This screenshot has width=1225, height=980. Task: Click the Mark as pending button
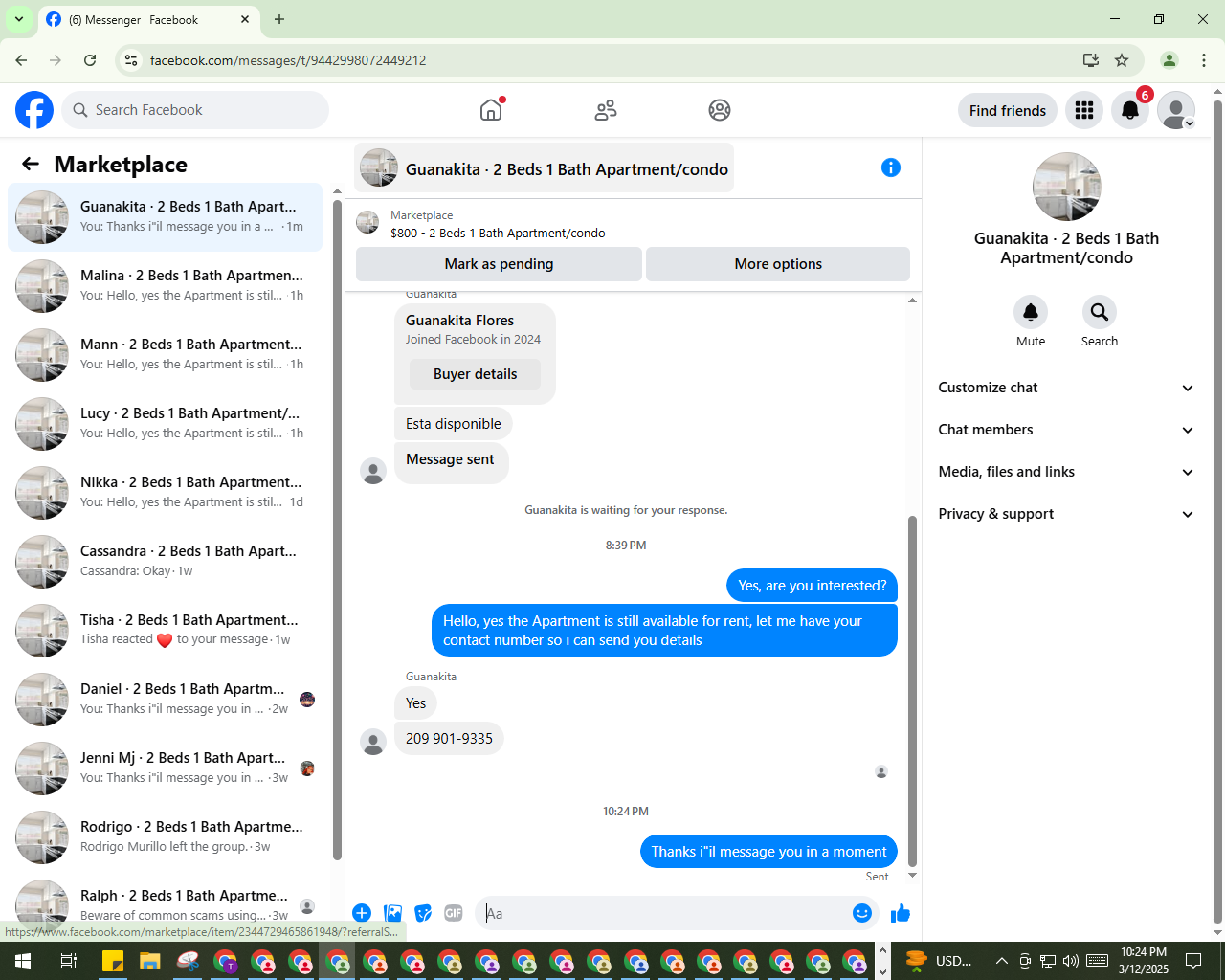499,264
